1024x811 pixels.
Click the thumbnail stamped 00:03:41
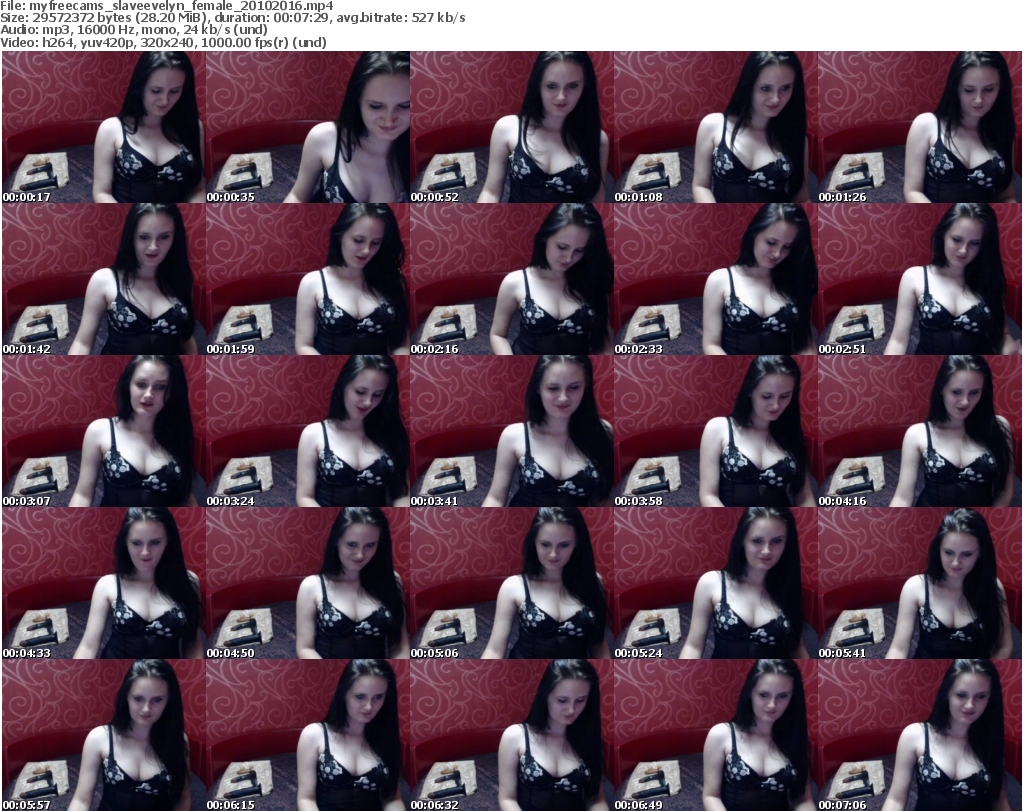point(511,432)
